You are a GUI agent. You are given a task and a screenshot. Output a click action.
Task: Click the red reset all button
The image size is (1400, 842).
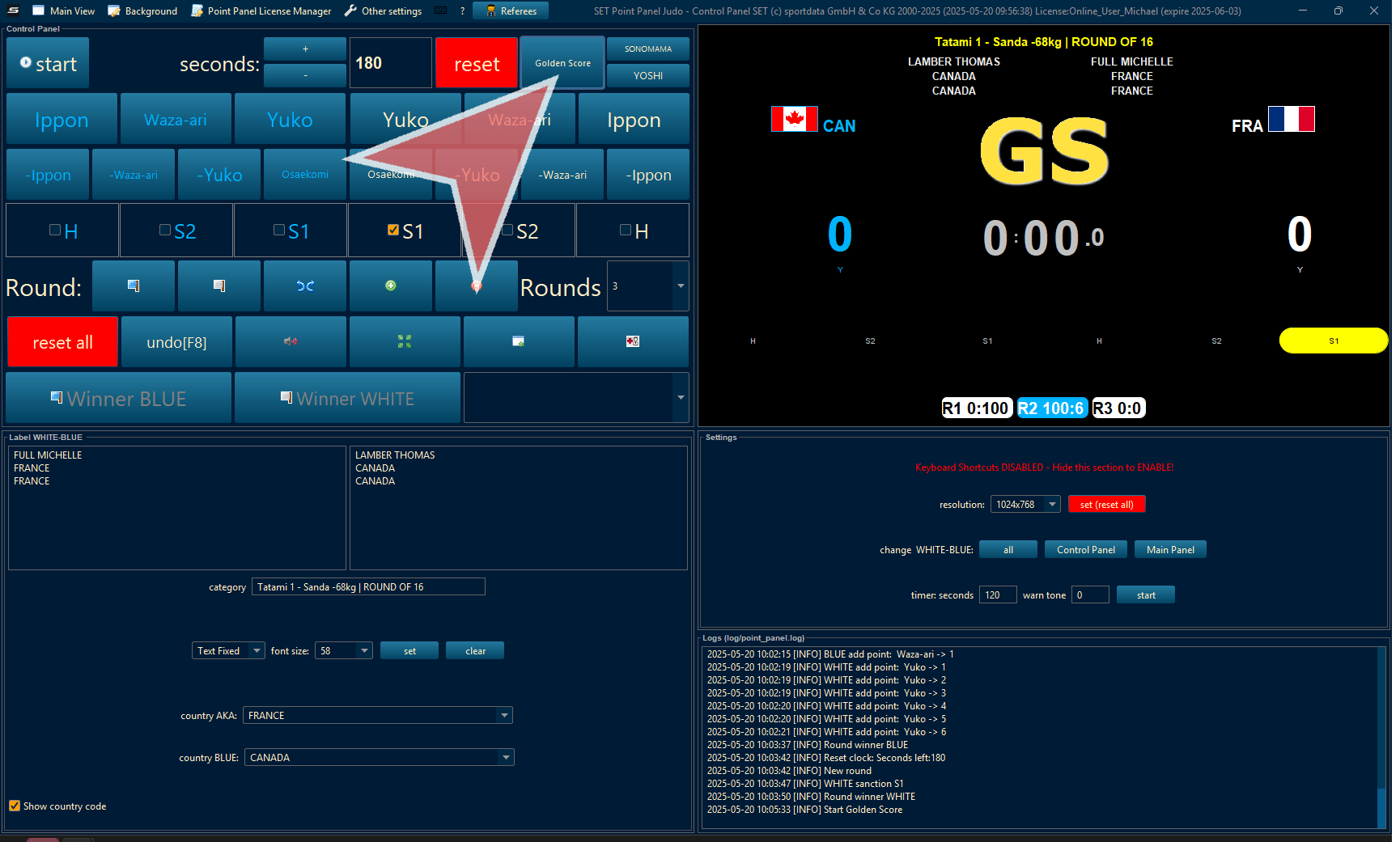point(62,342)
